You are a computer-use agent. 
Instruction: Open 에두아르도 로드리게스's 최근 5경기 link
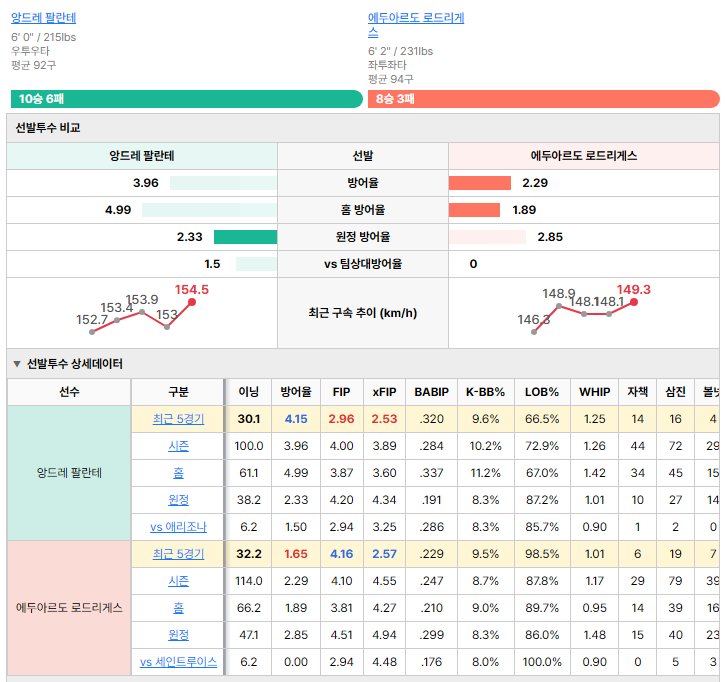pos(178,554)
